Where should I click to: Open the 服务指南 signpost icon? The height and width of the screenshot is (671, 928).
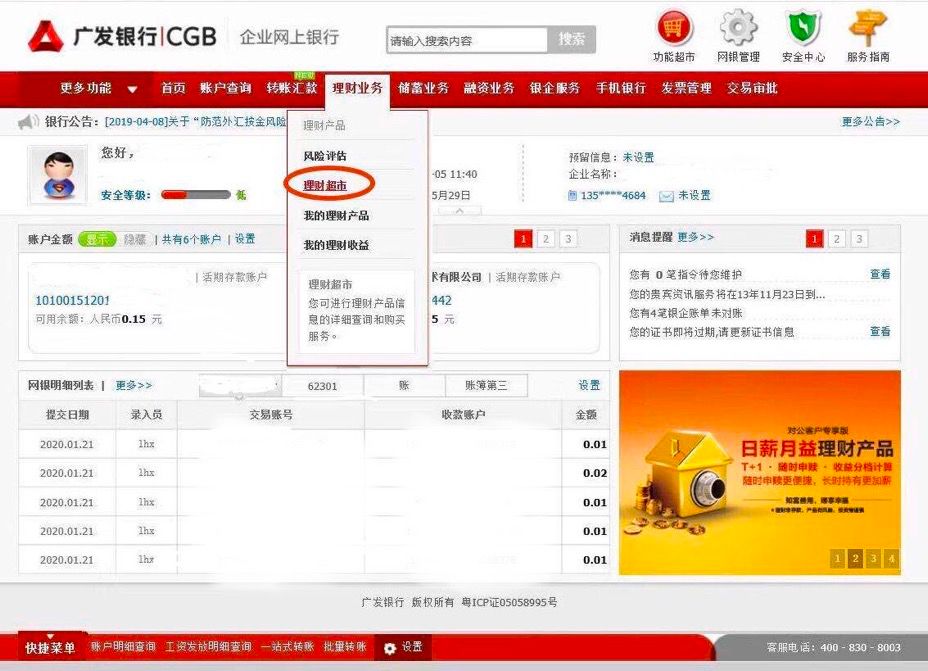click(868, 27)
